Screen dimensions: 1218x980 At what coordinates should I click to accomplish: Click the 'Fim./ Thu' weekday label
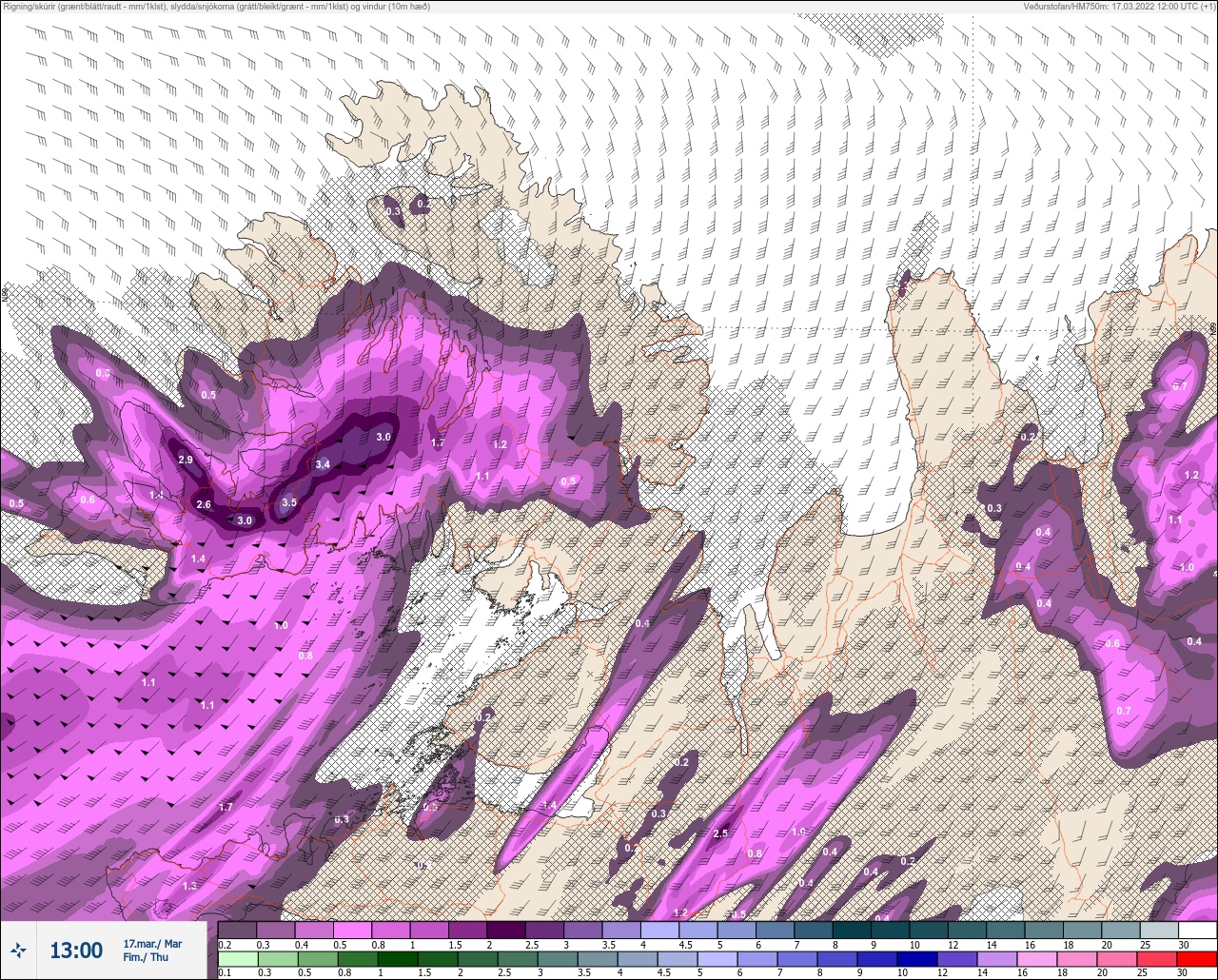click(145, 958)
